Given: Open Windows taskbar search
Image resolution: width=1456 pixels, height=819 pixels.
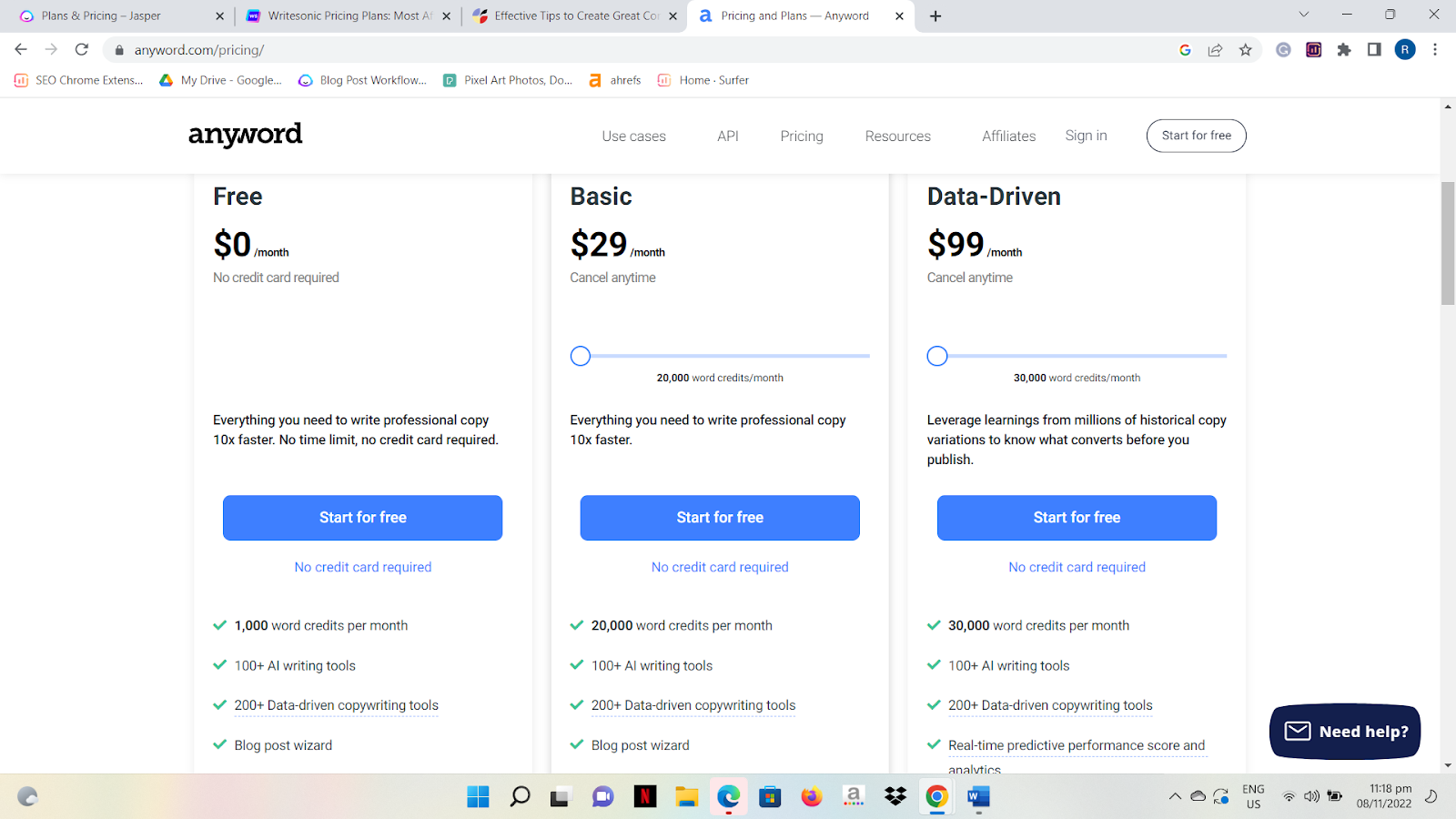Looking at the screenshot, I should [x=520, y=797].
